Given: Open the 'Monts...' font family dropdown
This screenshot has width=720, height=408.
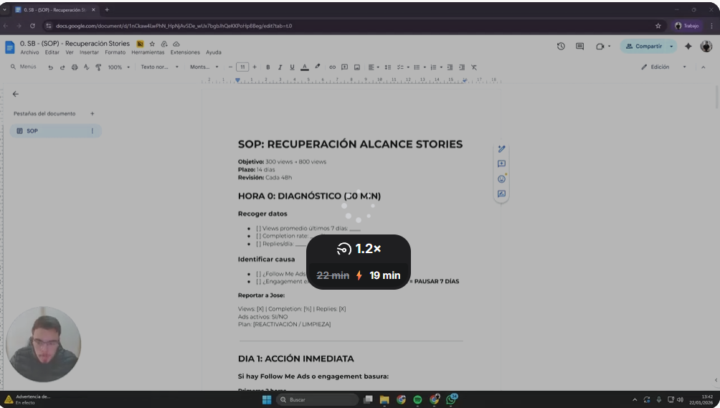Looking at the screenshot, I should pyautogui.click(x=204, y=67).
